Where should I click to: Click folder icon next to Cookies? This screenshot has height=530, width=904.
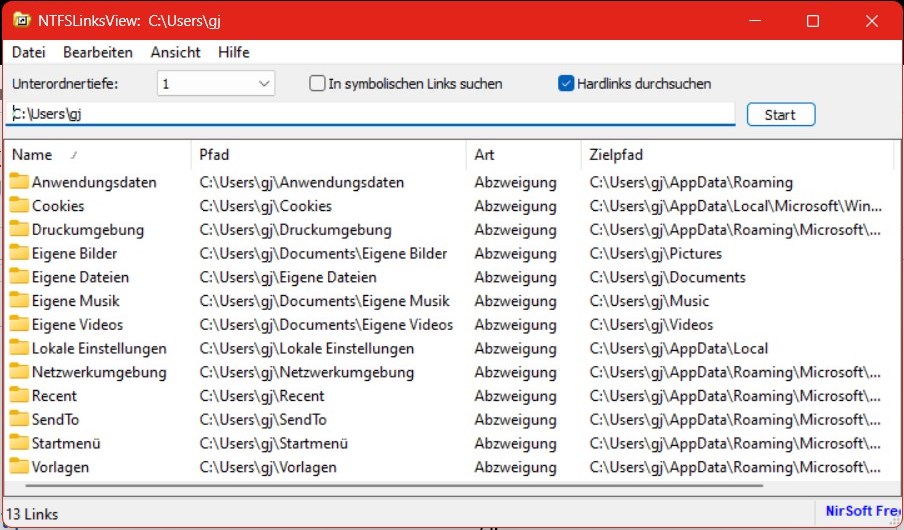pos(19,205)
